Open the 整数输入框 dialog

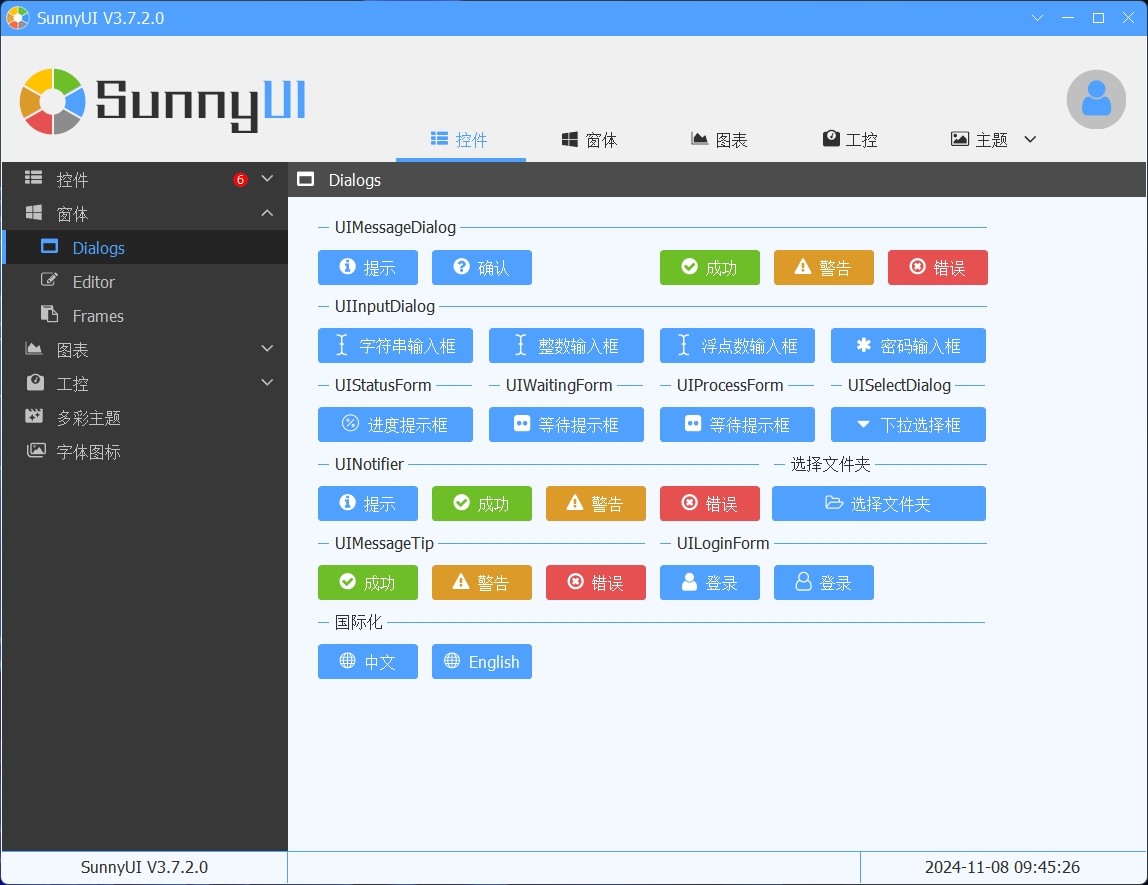[567, 346]
